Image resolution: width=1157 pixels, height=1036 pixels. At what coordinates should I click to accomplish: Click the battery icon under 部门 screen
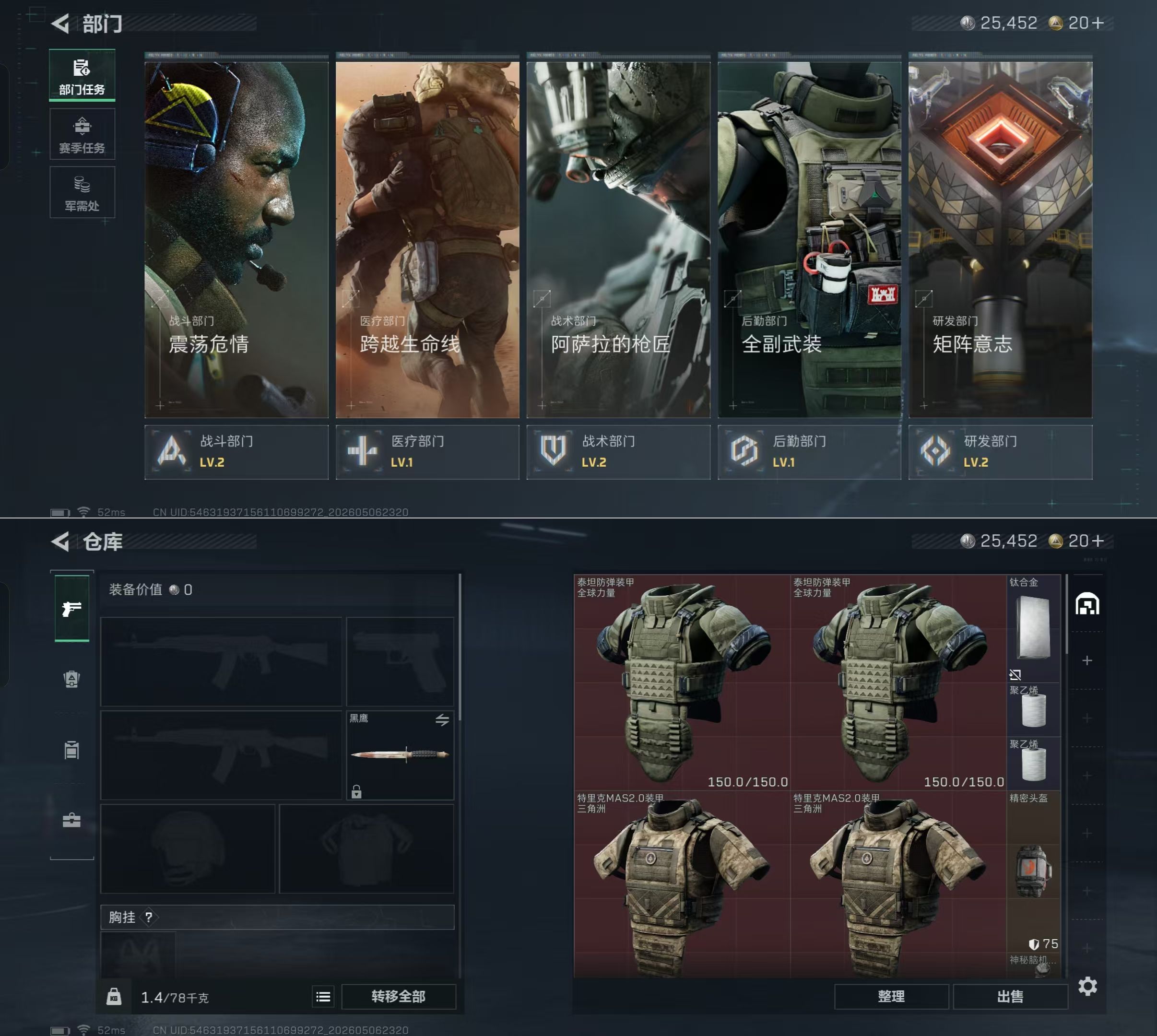coord(60,512)
